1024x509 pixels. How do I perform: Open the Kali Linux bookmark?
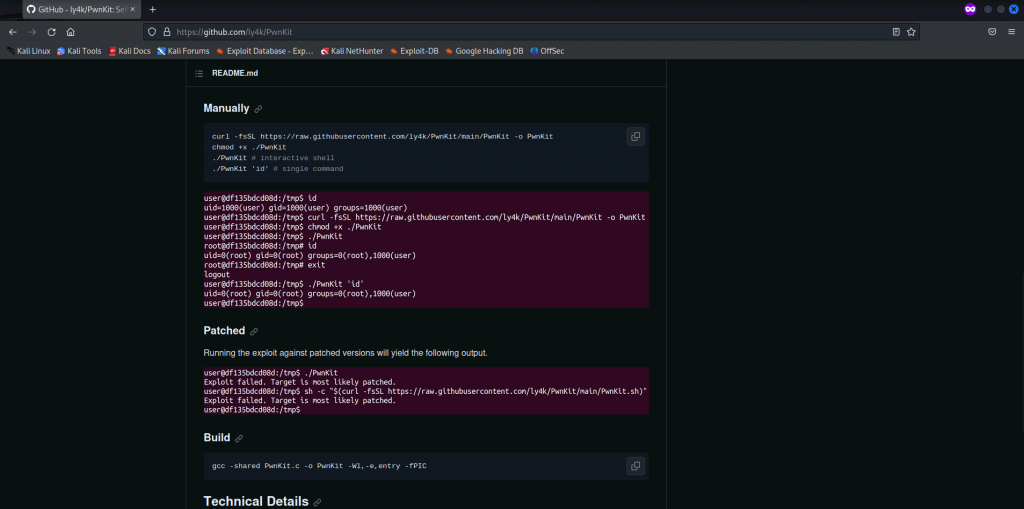point(29,51)
